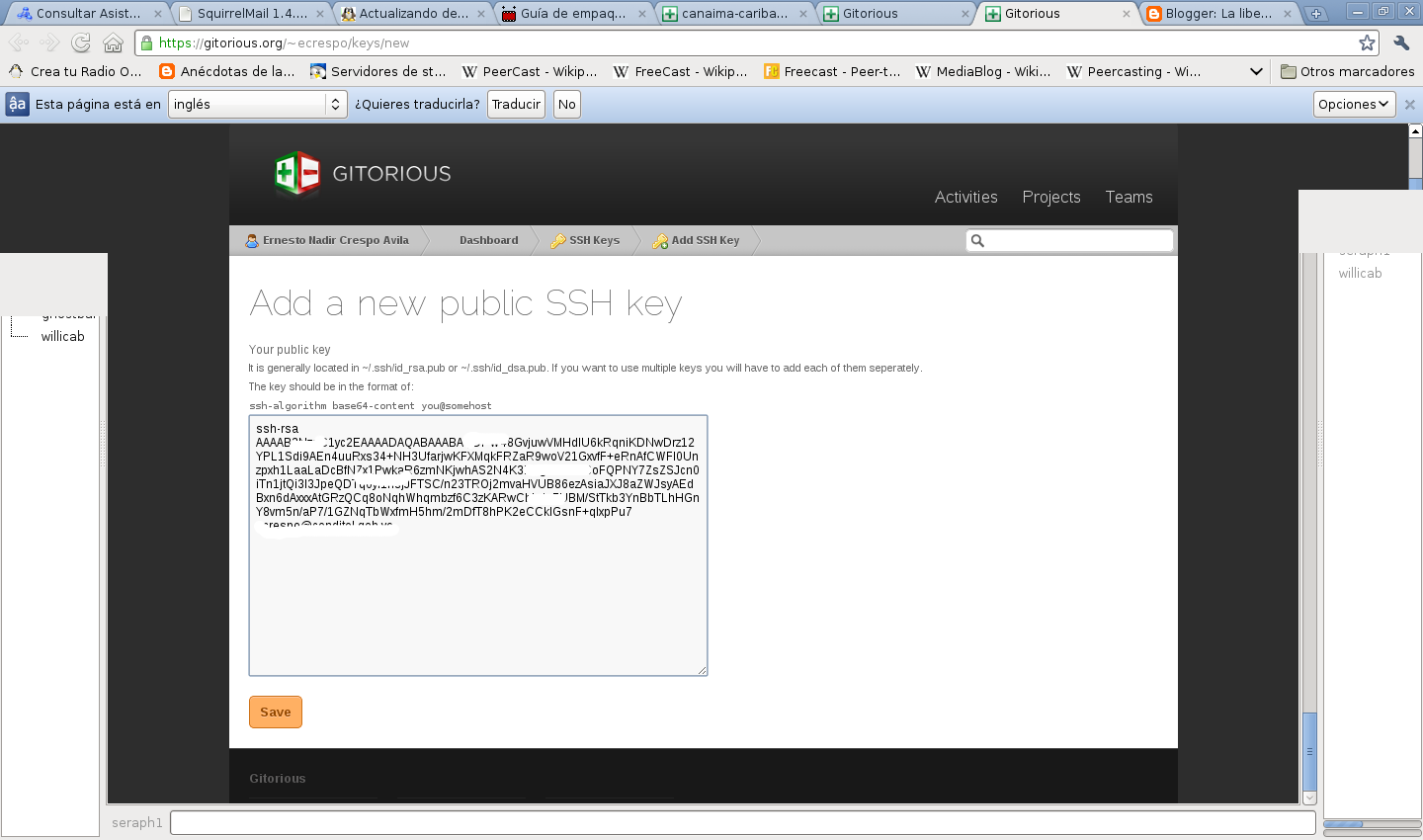
Task: Open the Opciones dropdown
Action: [x=1354, y=104]
